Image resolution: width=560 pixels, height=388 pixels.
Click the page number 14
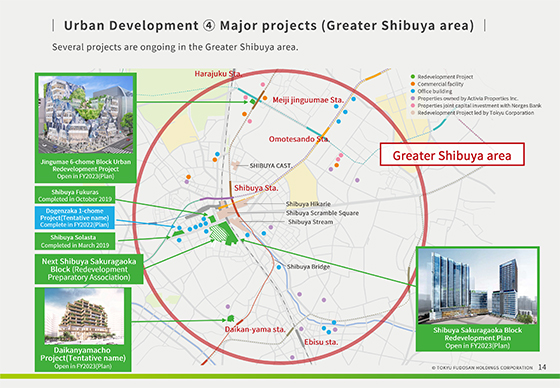542,367
